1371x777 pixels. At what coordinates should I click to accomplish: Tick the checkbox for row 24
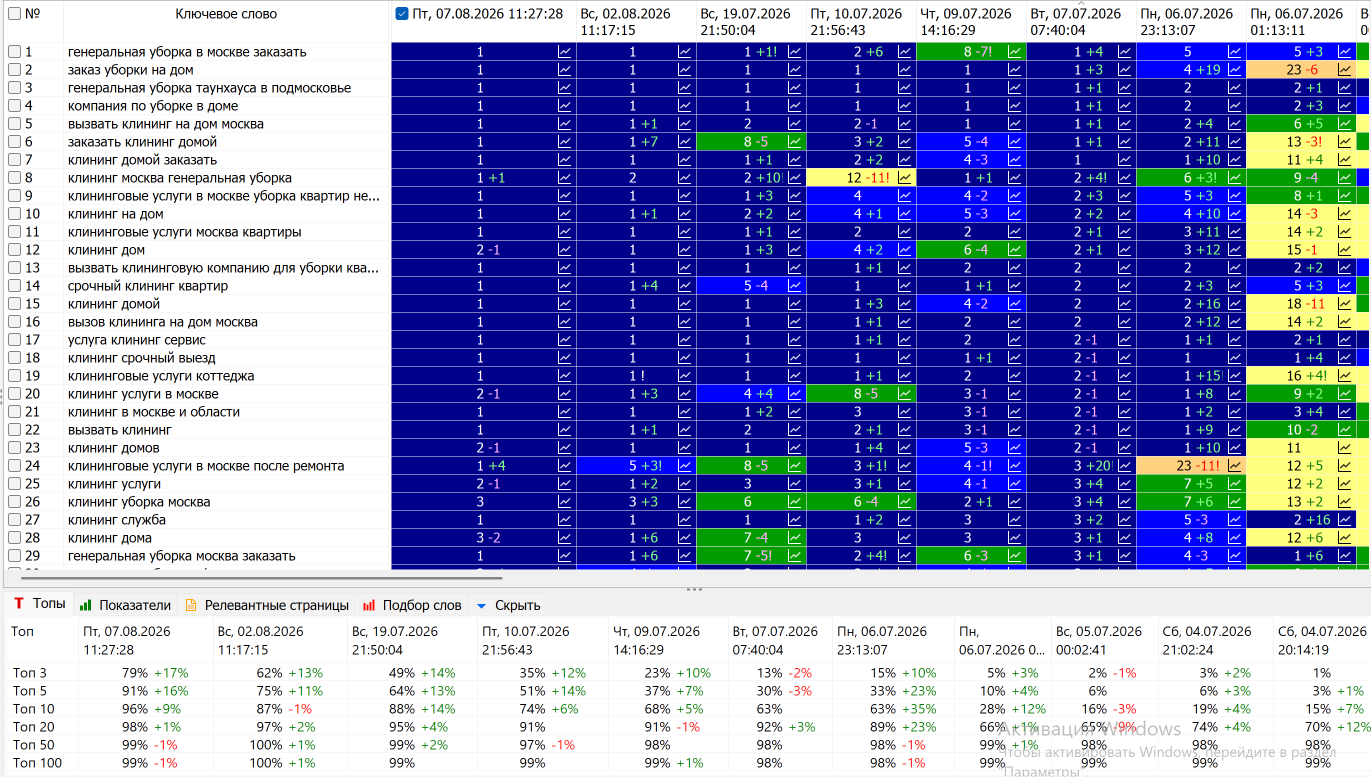coord(14,466)
